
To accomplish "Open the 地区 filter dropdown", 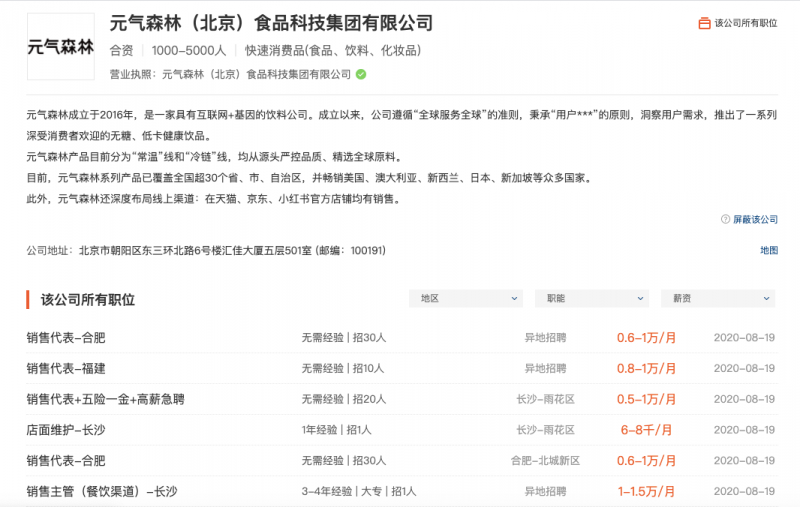I will tap(465, 298).
